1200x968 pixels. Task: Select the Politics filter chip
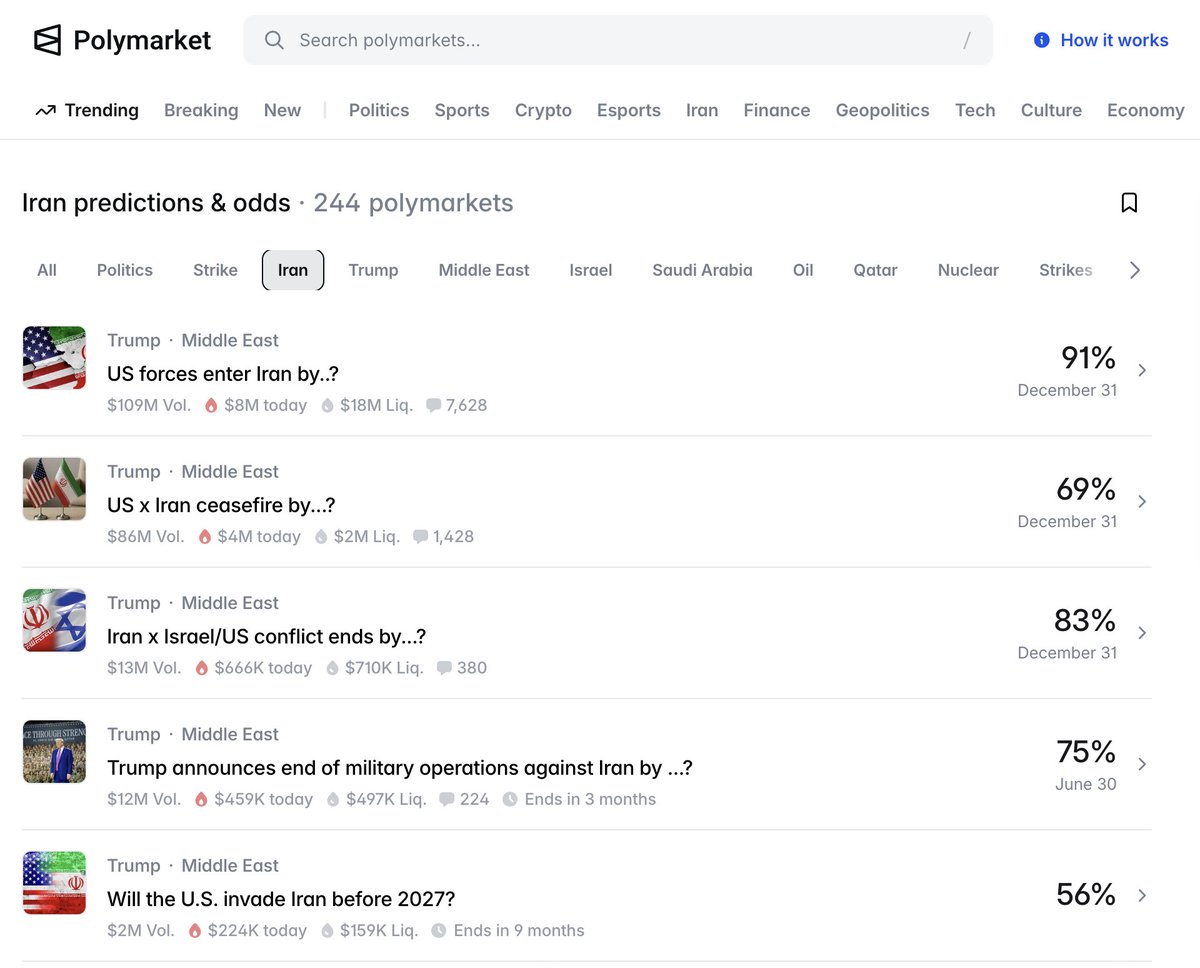(125, 270)
